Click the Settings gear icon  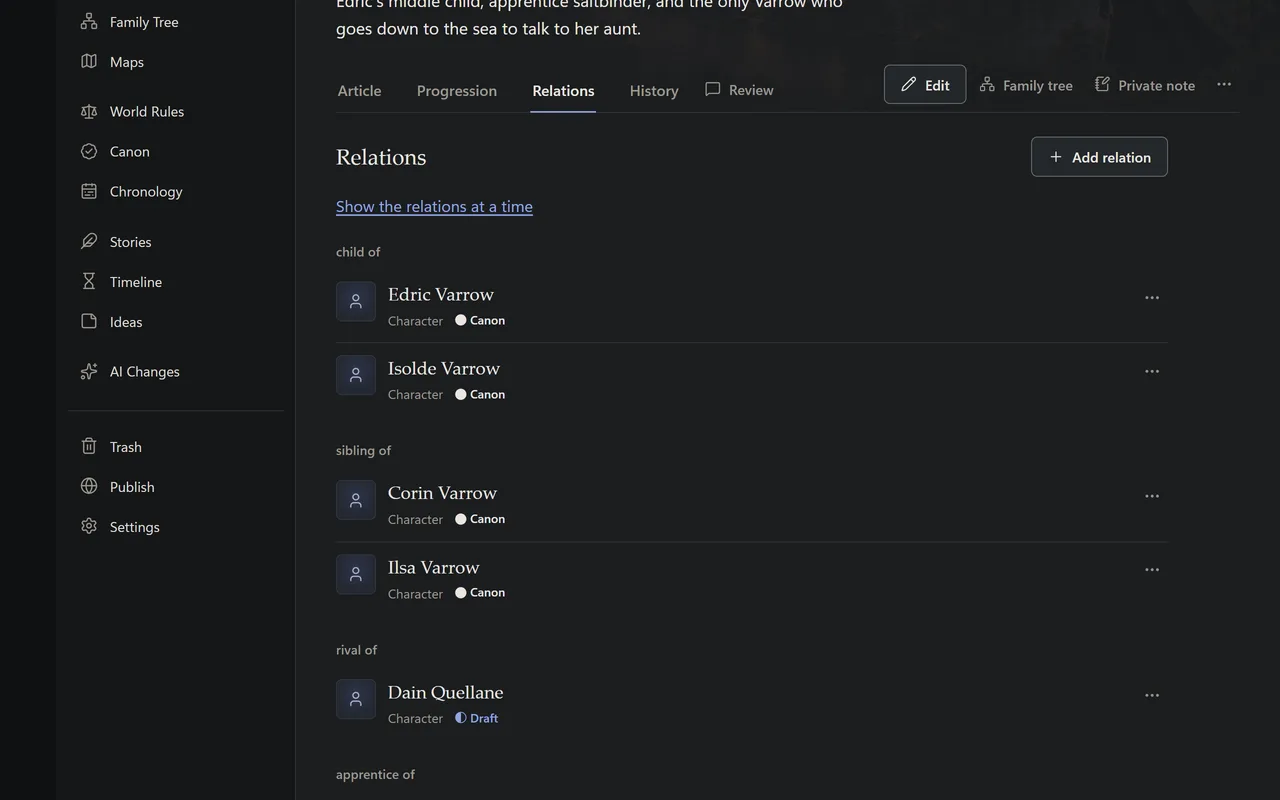point(89,526)
